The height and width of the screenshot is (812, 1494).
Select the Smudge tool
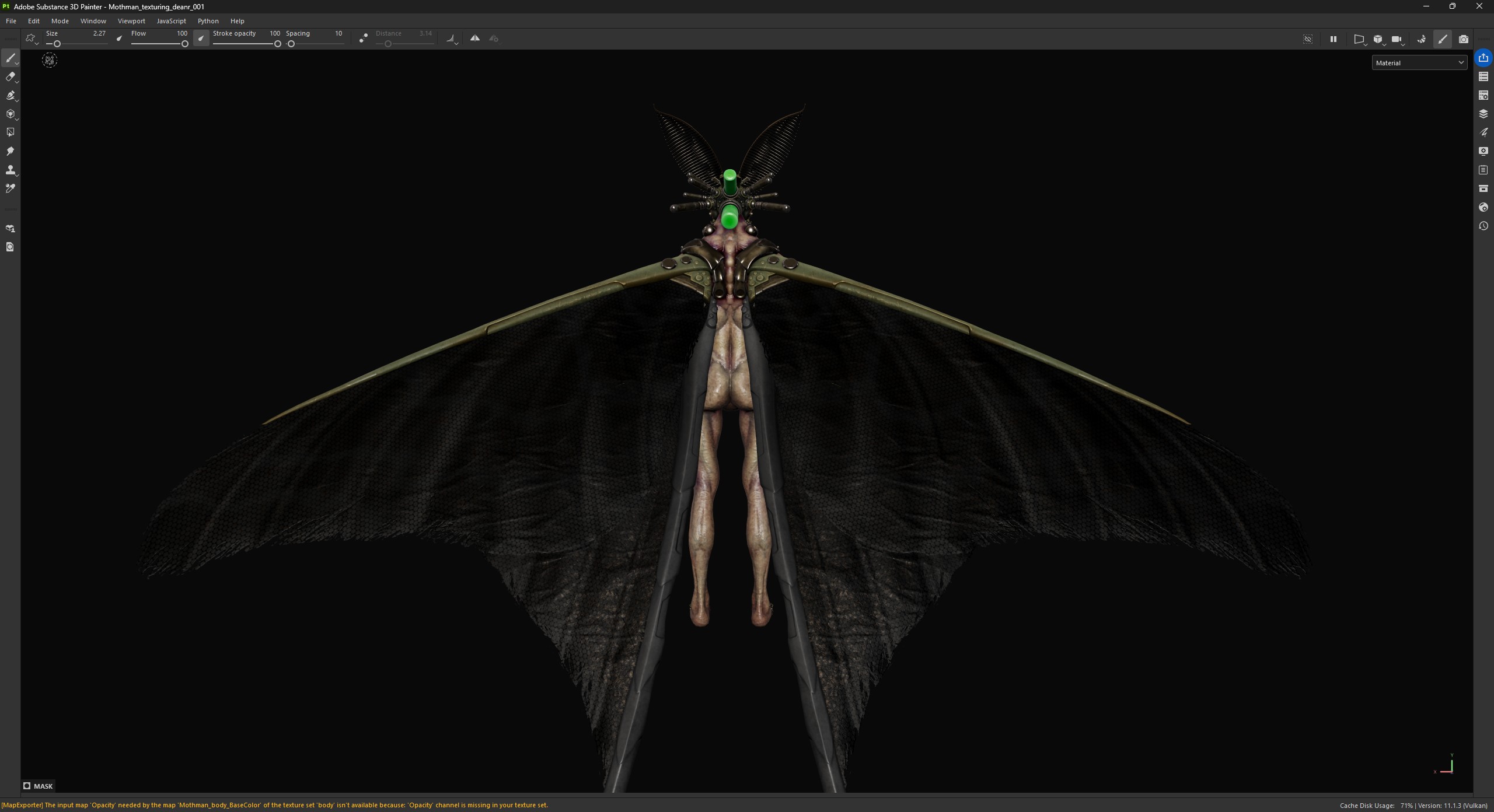[10, 151]
